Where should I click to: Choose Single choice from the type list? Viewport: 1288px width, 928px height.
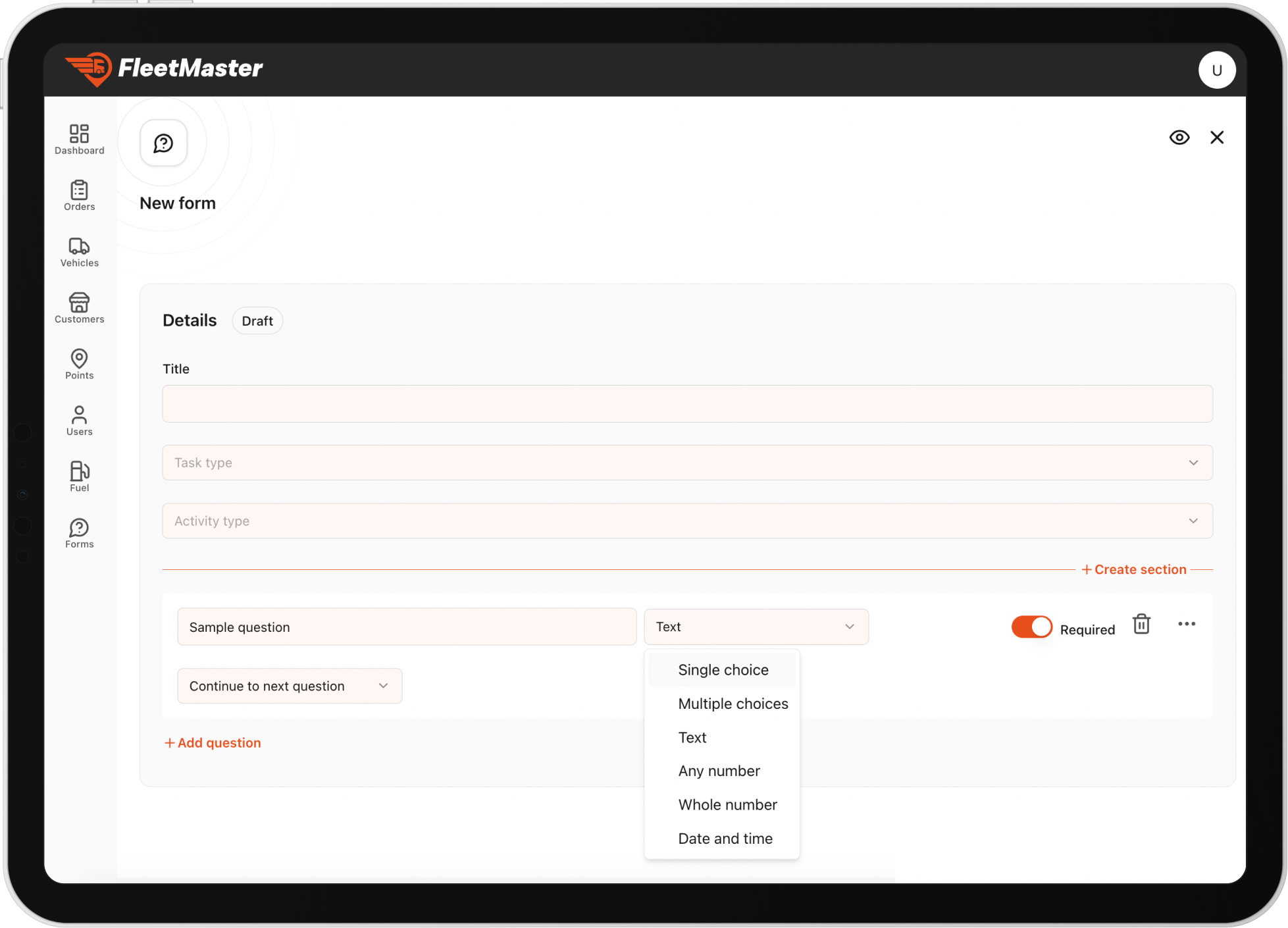pyautogui.click(x=723, y=669)
